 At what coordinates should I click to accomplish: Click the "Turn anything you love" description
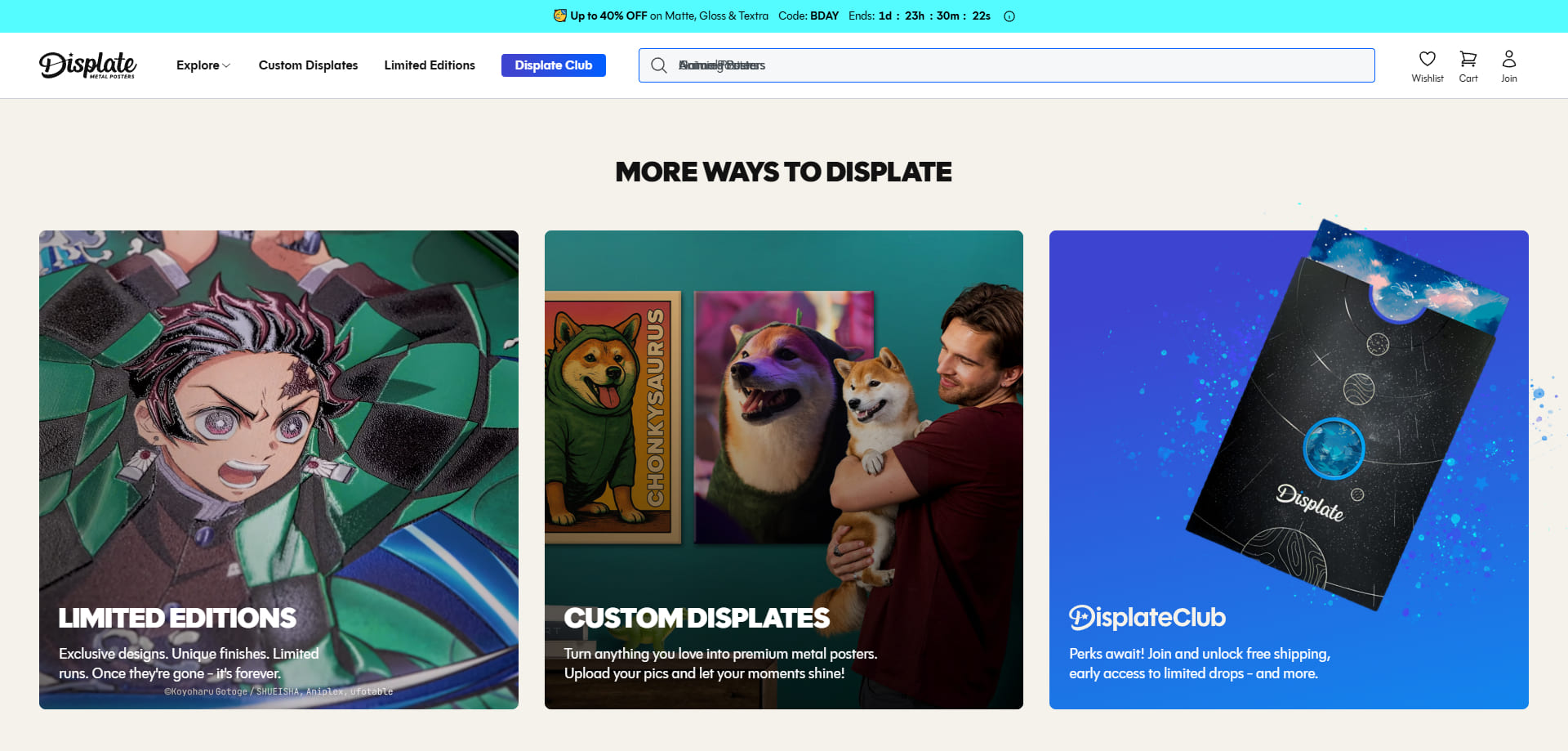(720, 664)
